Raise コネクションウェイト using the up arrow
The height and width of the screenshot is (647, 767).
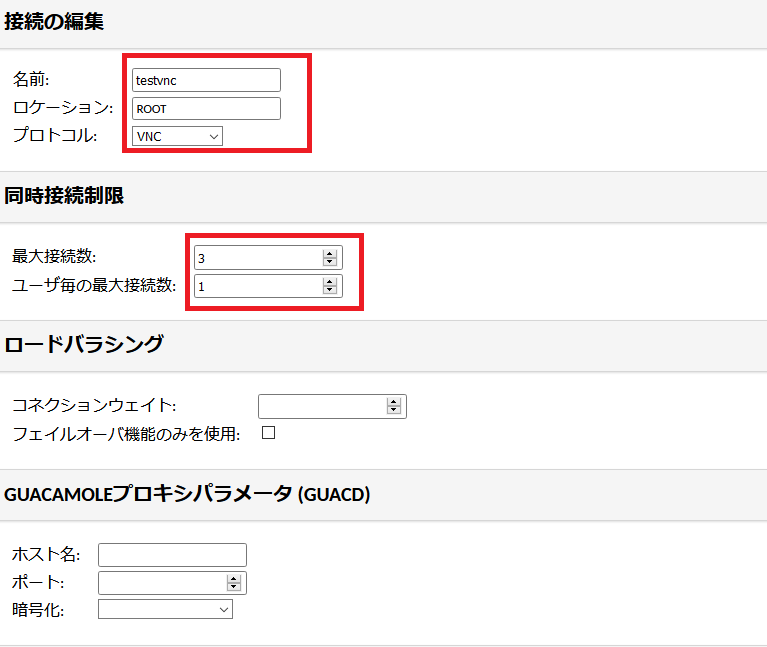click(394, 402)
